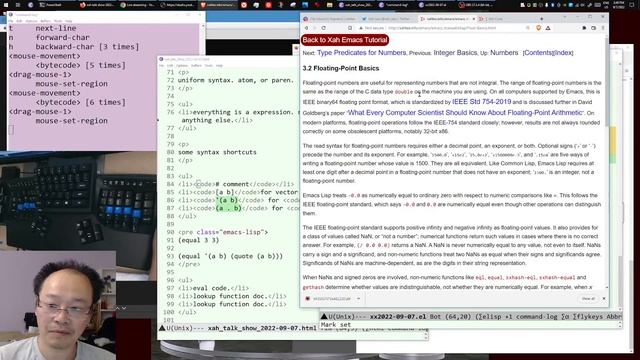Open the Firefox taskbar window
Screen dimensions: 640x360
97,5
